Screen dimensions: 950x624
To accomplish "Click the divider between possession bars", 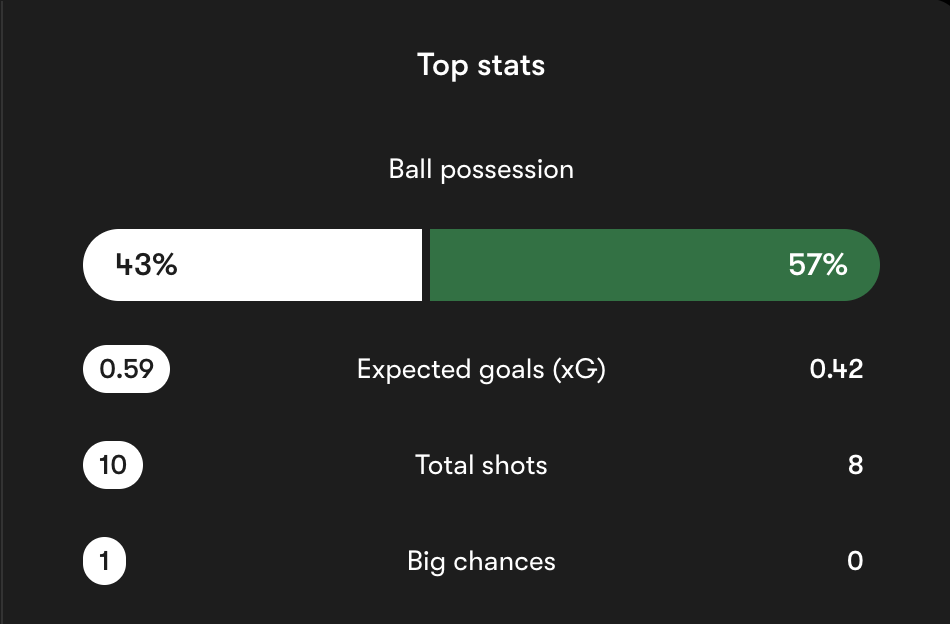I will coord(426,265).
